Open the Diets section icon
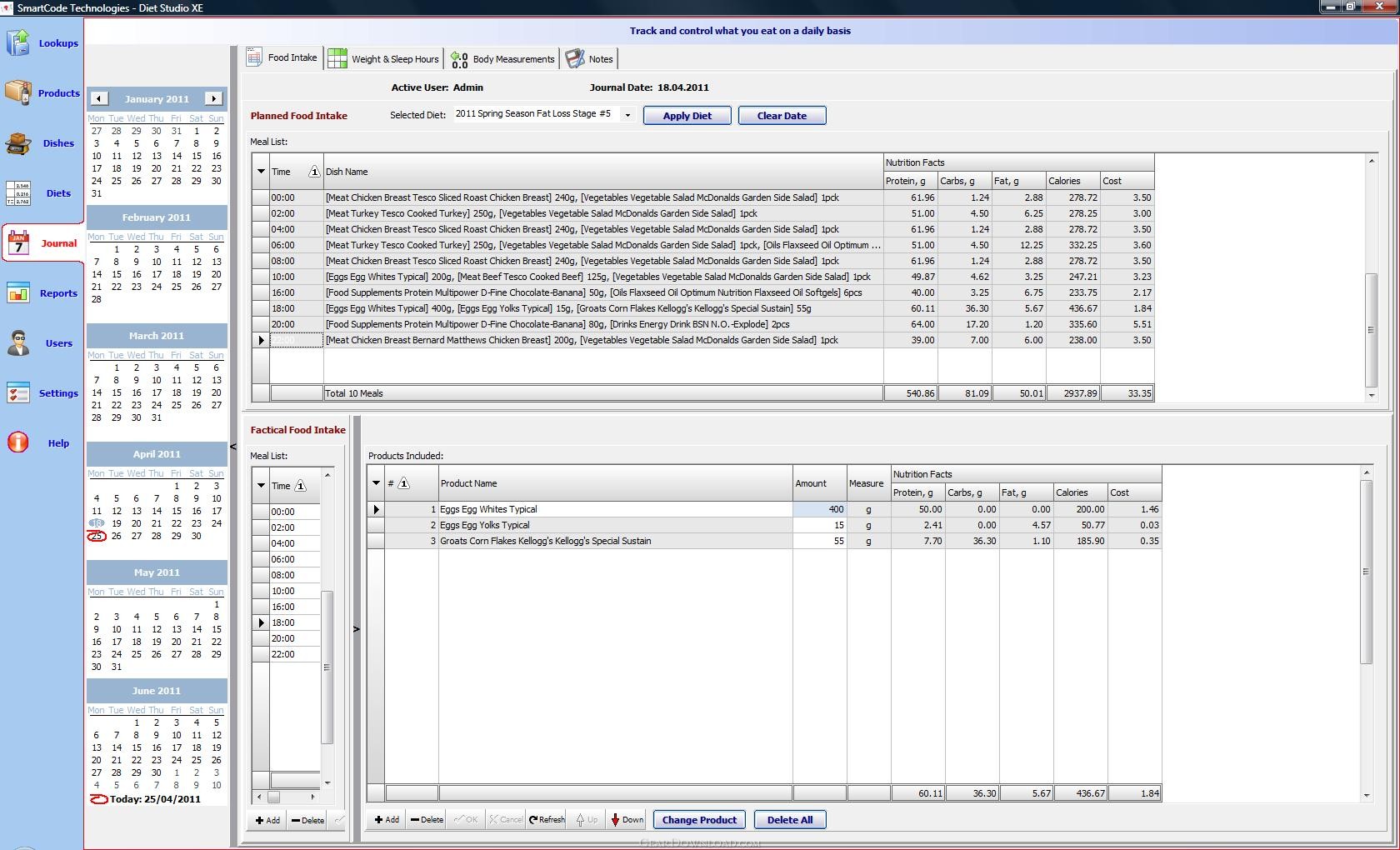 18,192
